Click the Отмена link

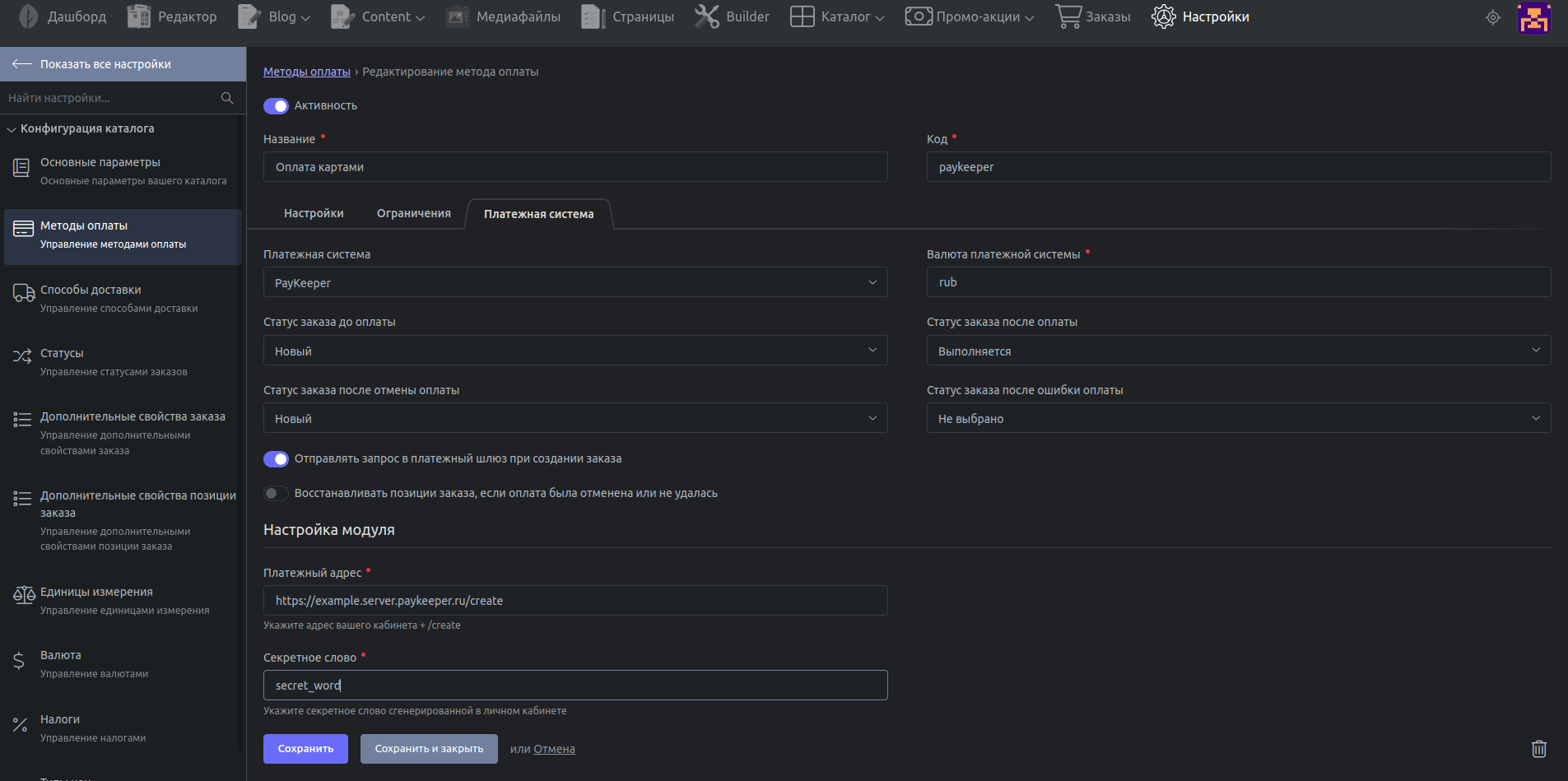554,749
